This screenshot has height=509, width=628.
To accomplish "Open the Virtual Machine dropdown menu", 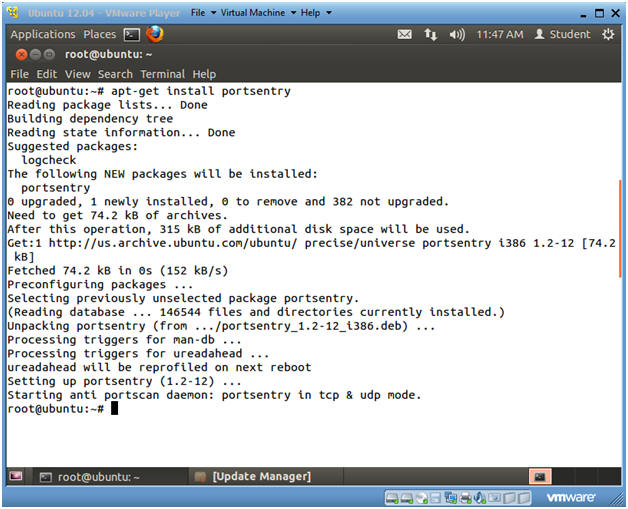I will click(x=258, y=13).
